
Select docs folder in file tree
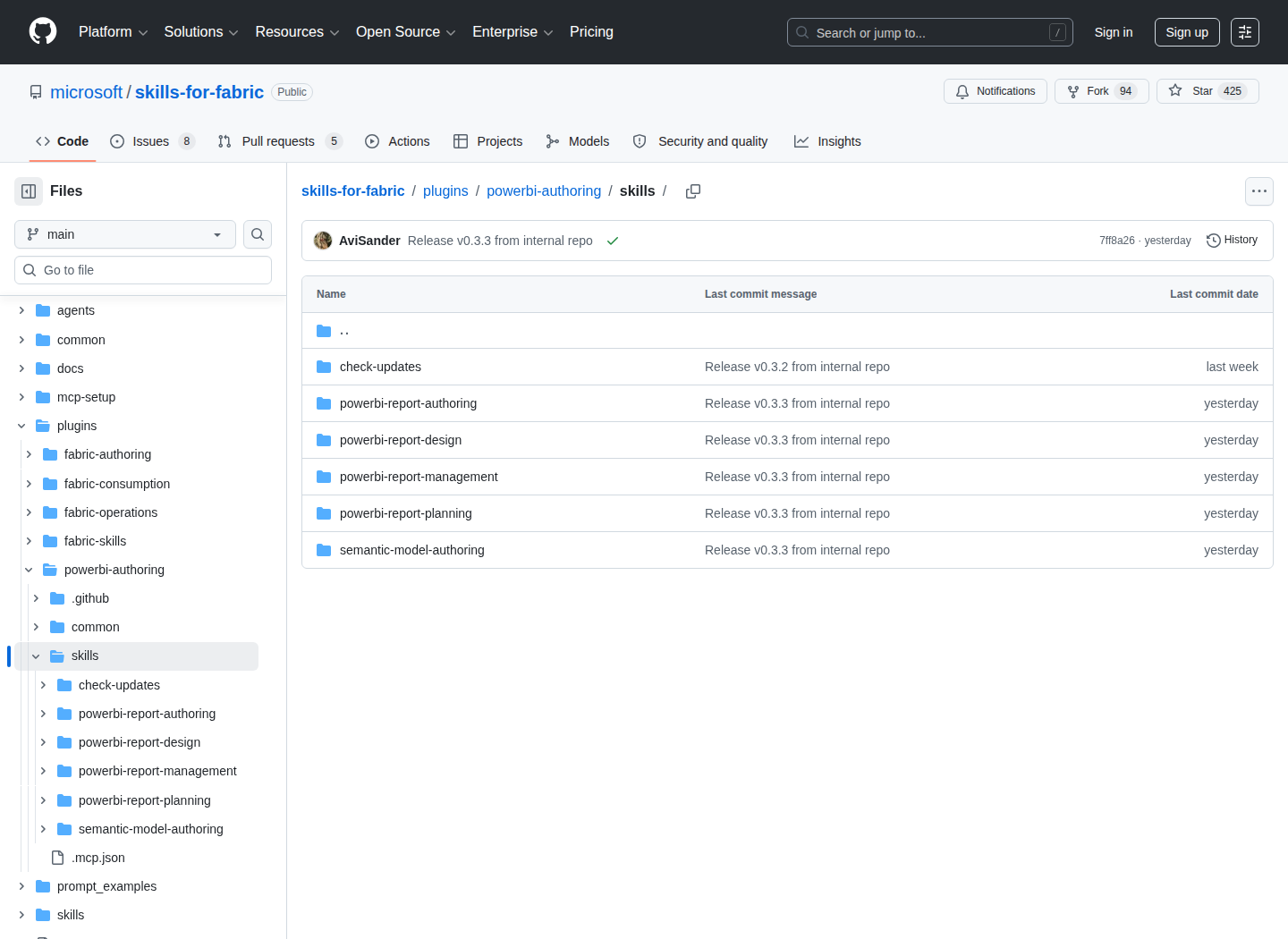(70, 368)
